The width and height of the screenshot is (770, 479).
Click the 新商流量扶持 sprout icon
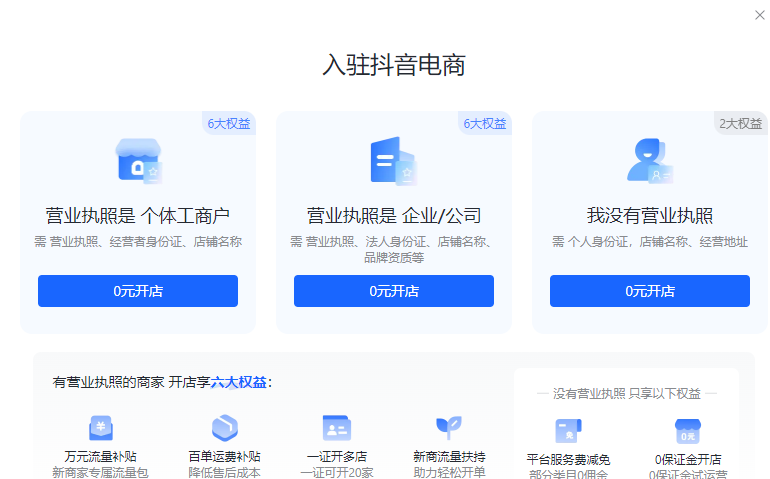449,428
